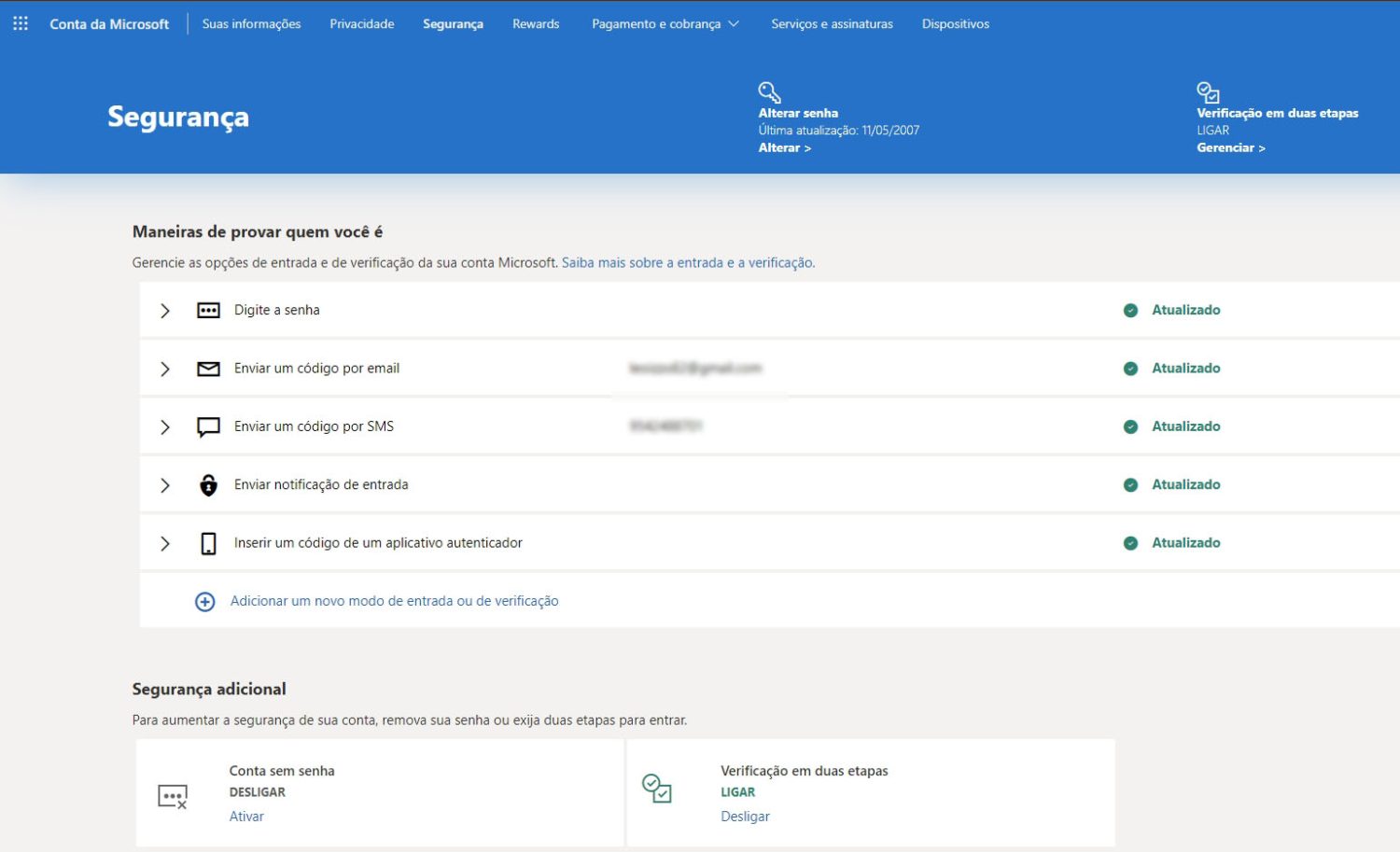Click Atualizado status in Digite a senha row
The width and height of the screenshot is (1400, 852).
[x=1186, y=310]
